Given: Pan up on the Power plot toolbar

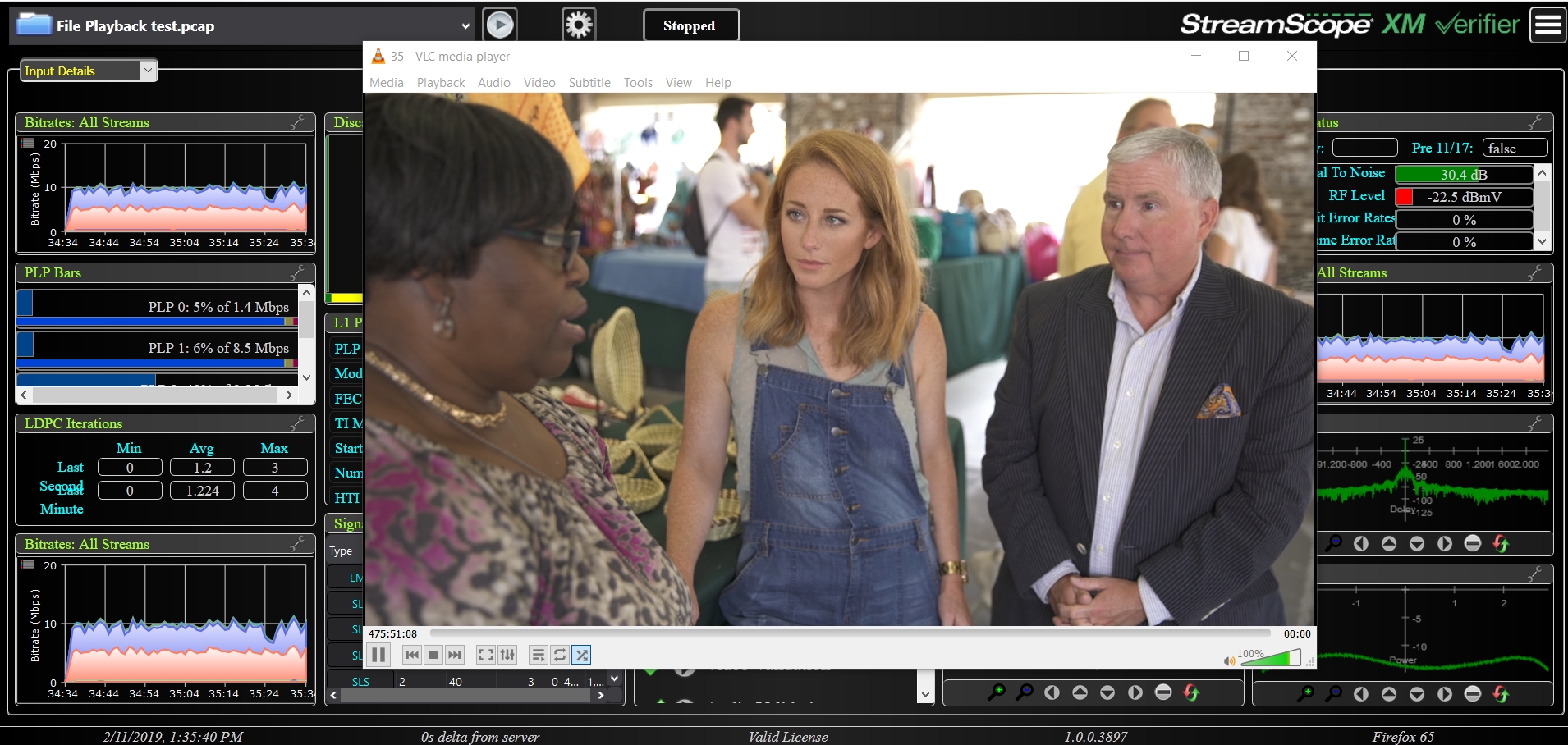Looking at the screenshot, I should [1389, 693].
